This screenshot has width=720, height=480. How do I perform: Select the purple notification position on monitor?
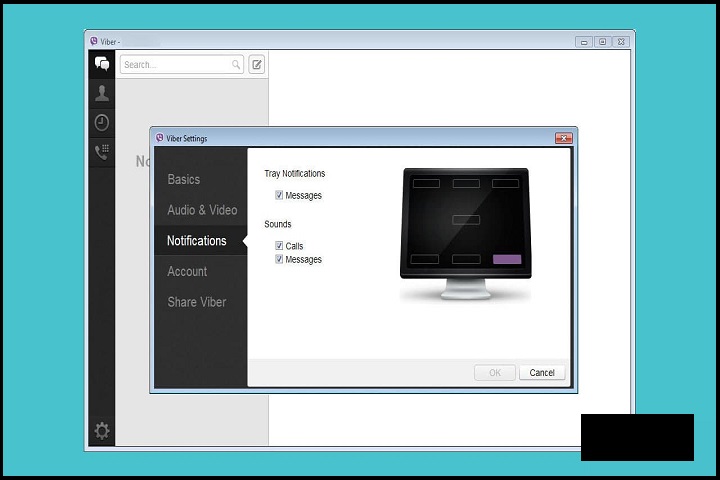pos(507,259)
